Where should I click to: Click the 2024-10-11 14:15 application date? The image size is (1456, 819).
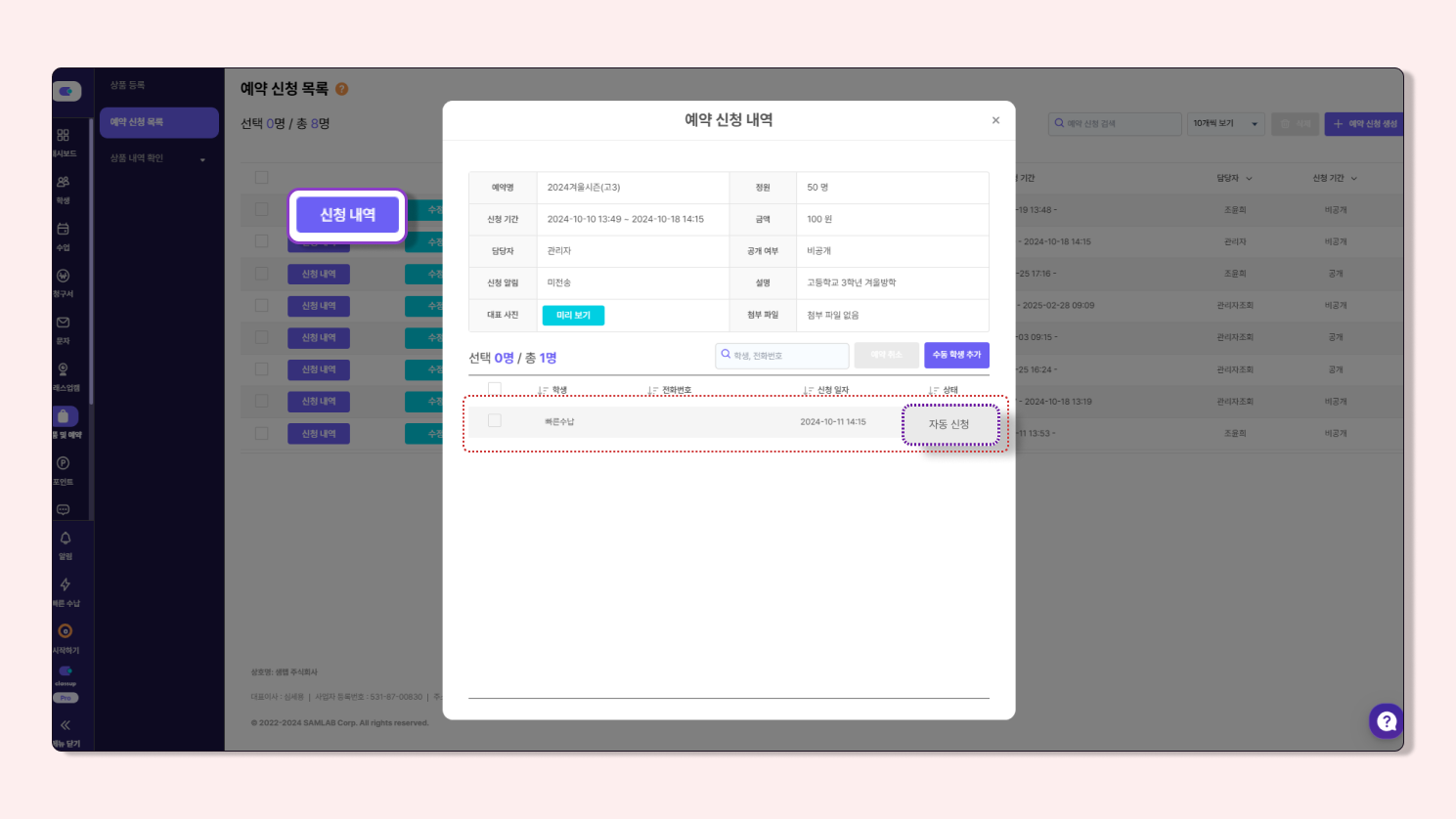pos(833,422)
